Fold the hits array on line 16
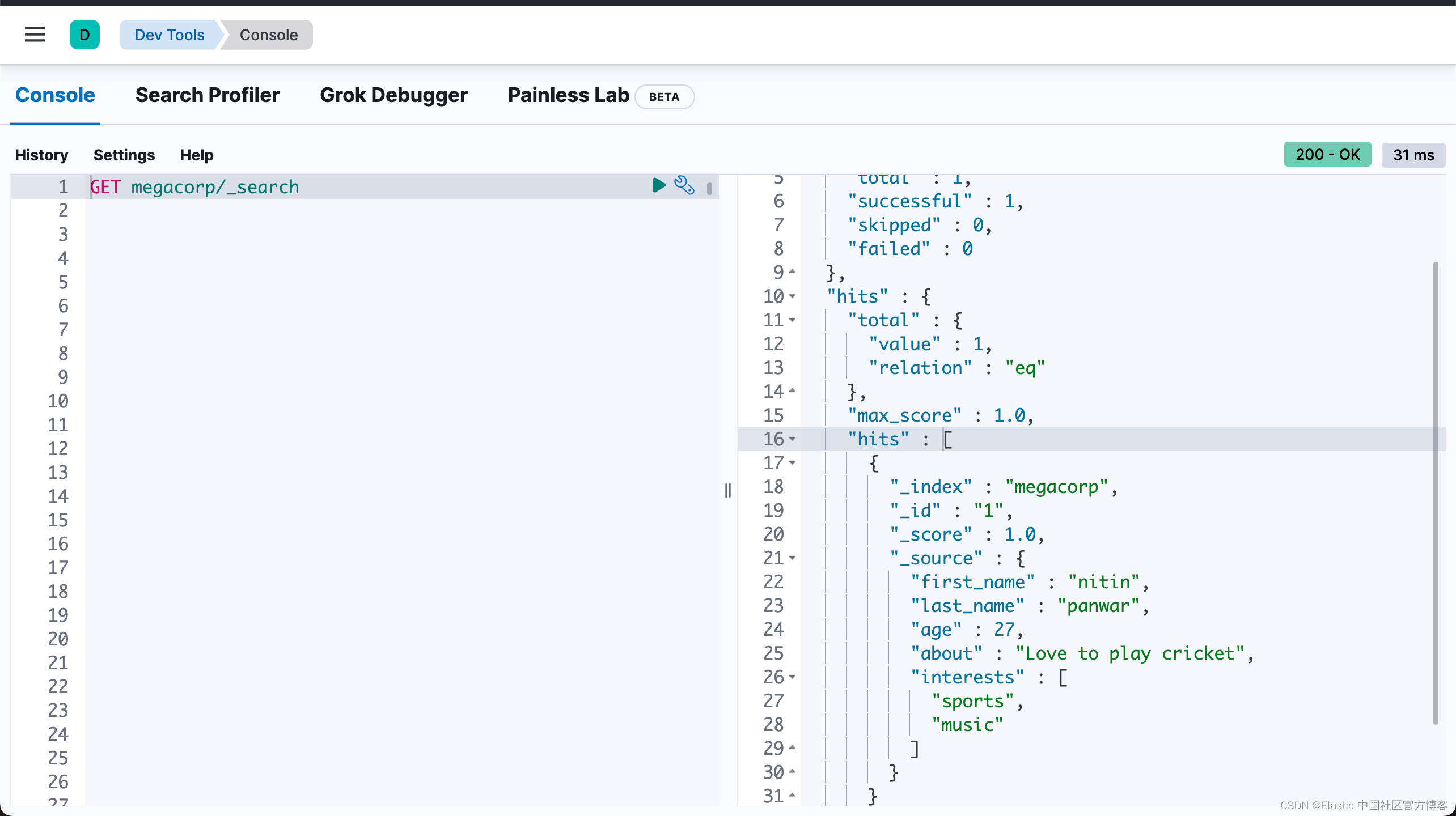Viewport: 1456px width, 816px height. [793, 439]
